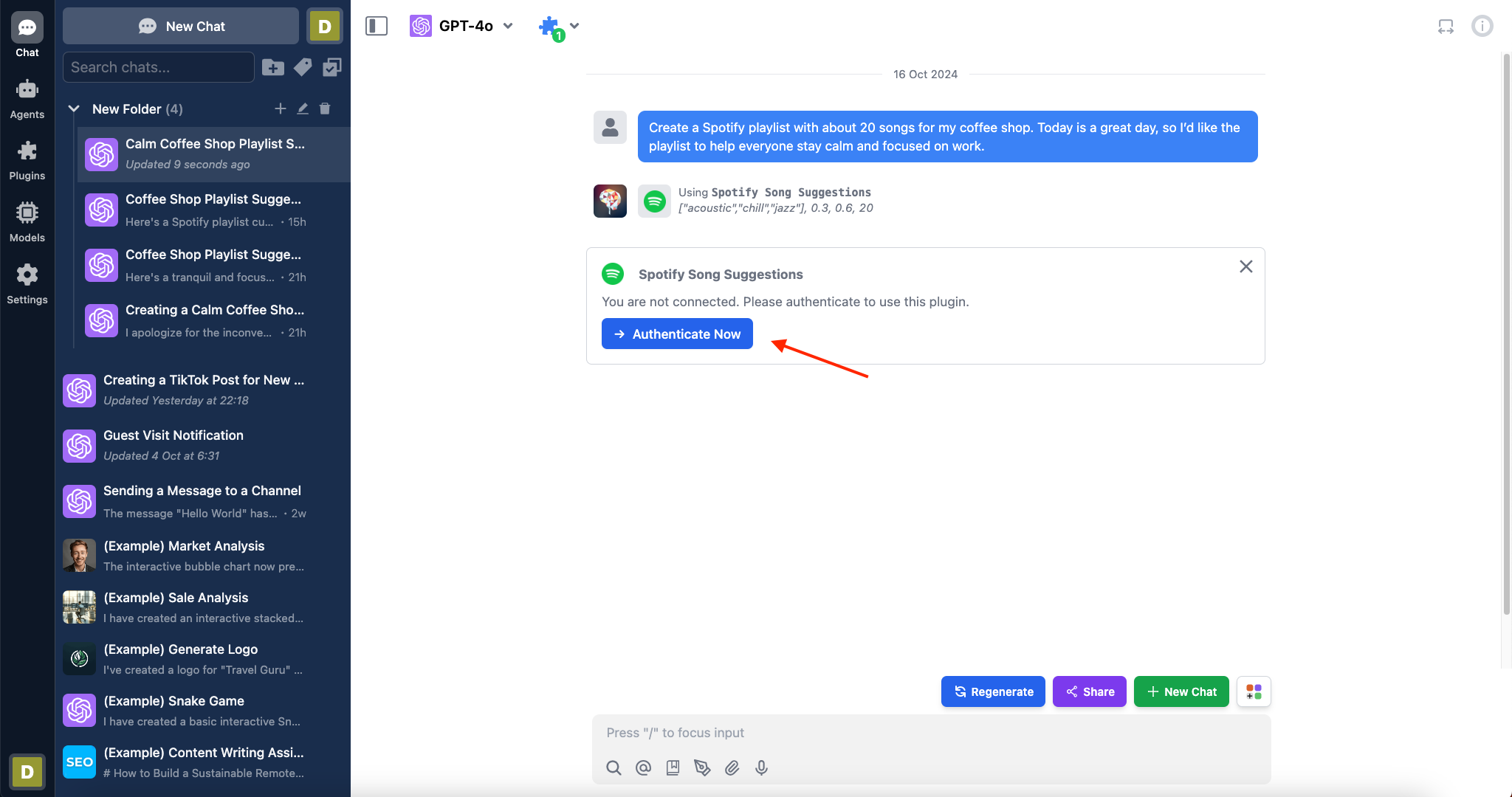Open (Example) Snake Game chat

click(x=203, y=711)
